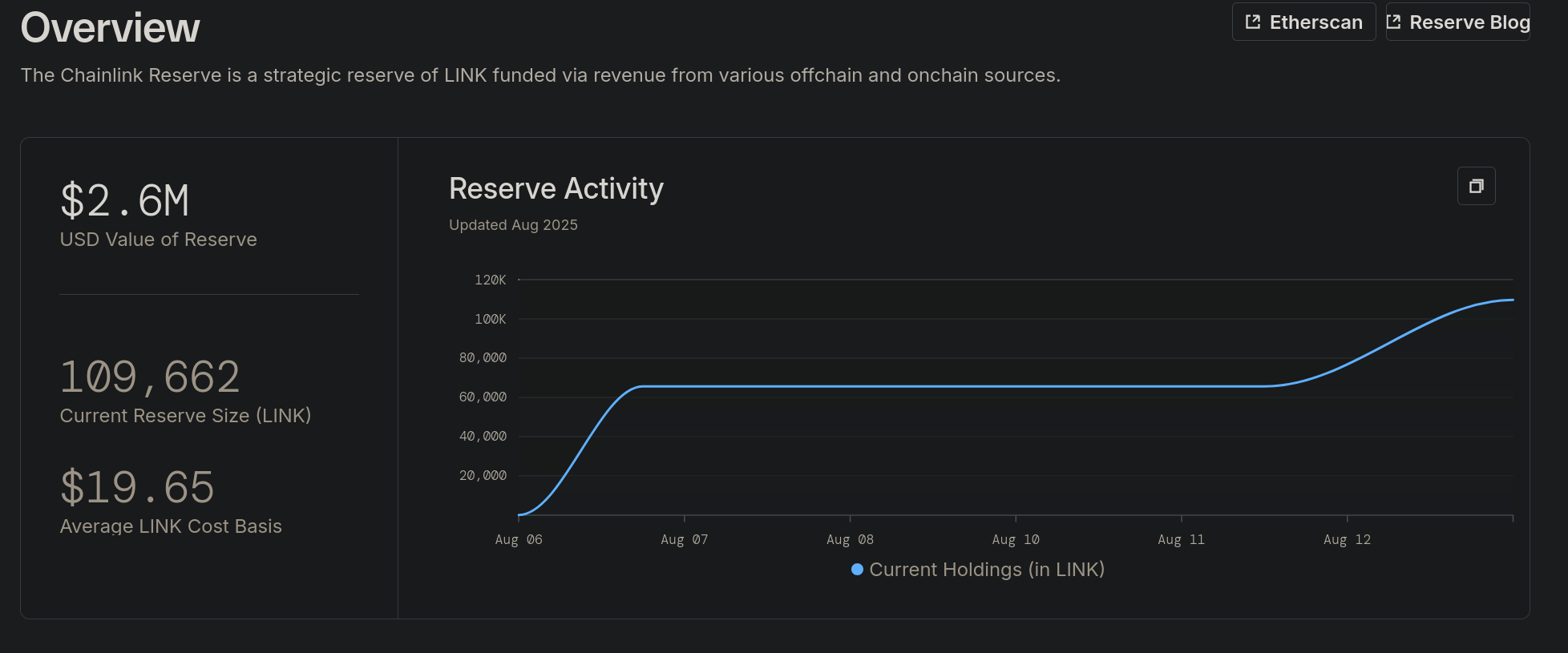Click the 40,000 y-axis label
Viewport: 1568px width, 653px height.
tap(483, 437)
